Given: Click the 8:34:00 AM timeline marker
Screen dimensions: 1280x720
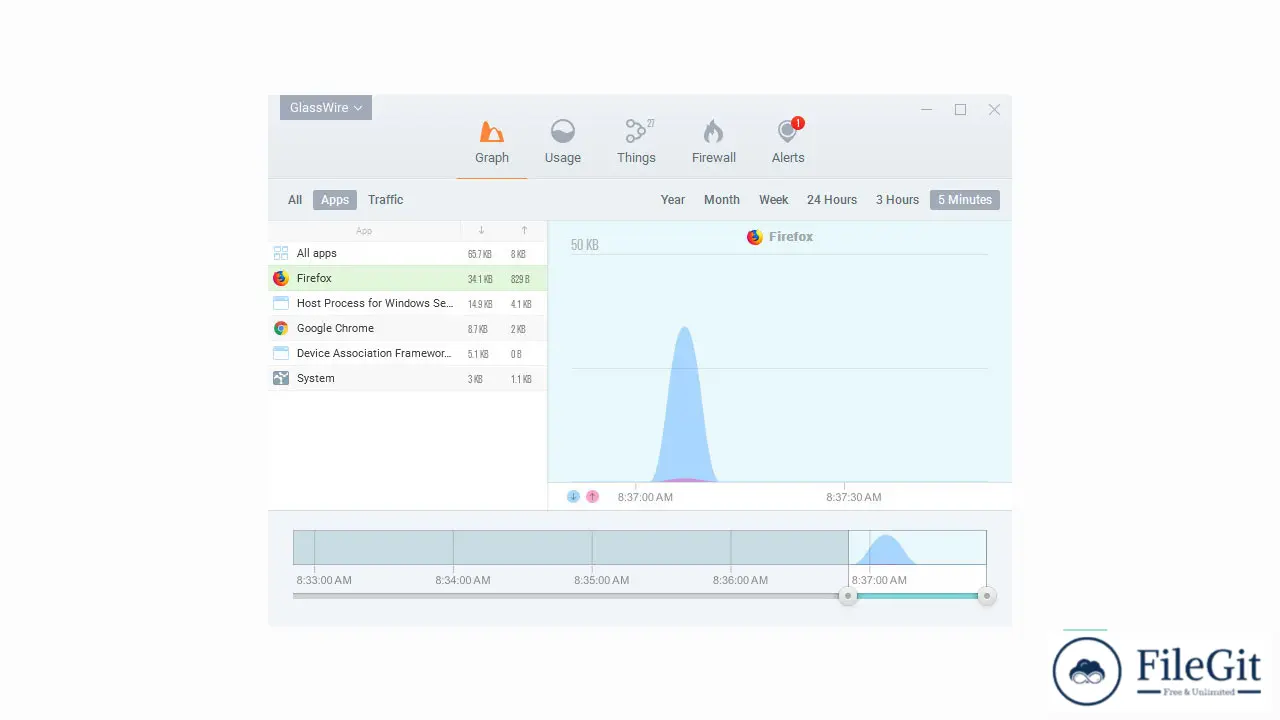Looking at the screenshot, I should click(463, 580).
